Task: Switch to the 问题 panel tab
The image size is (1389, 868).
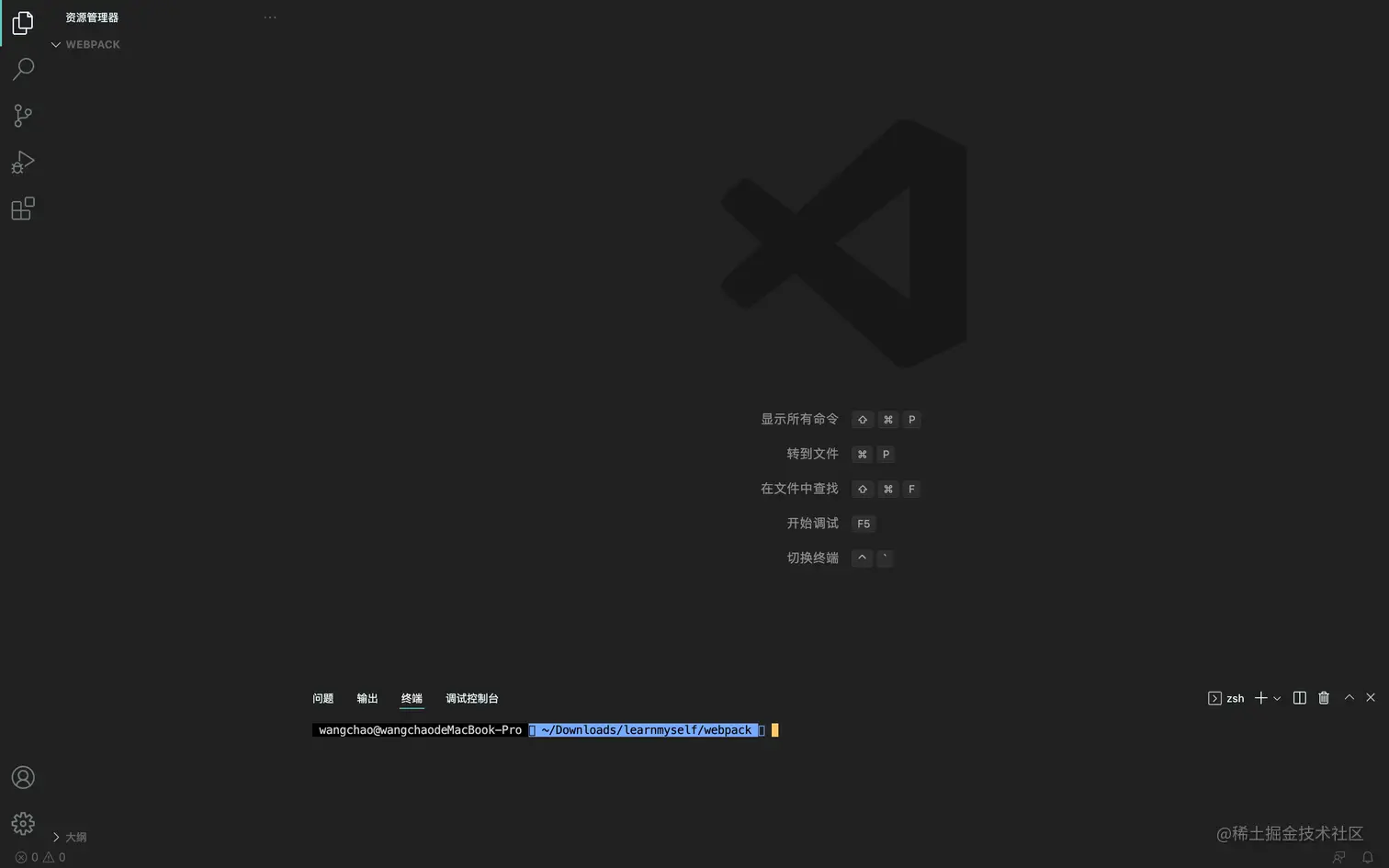Action: click(323, 699)
